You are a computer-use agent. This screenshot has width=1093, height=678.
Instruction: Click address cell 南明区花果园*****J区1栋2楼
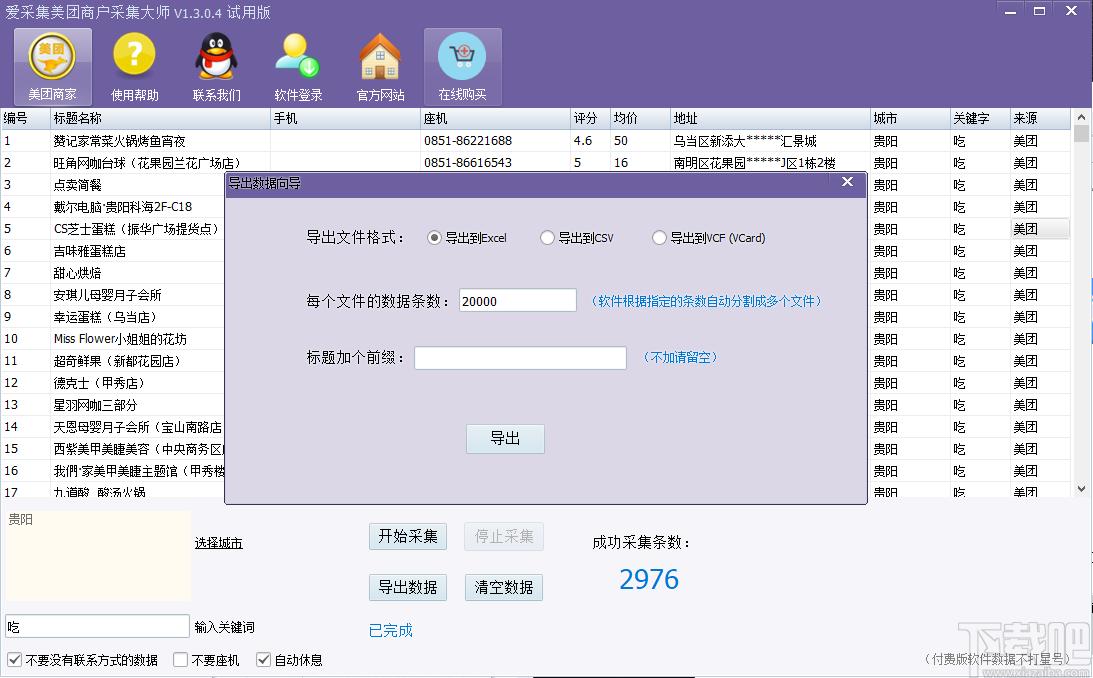click(x=754, y=163)
